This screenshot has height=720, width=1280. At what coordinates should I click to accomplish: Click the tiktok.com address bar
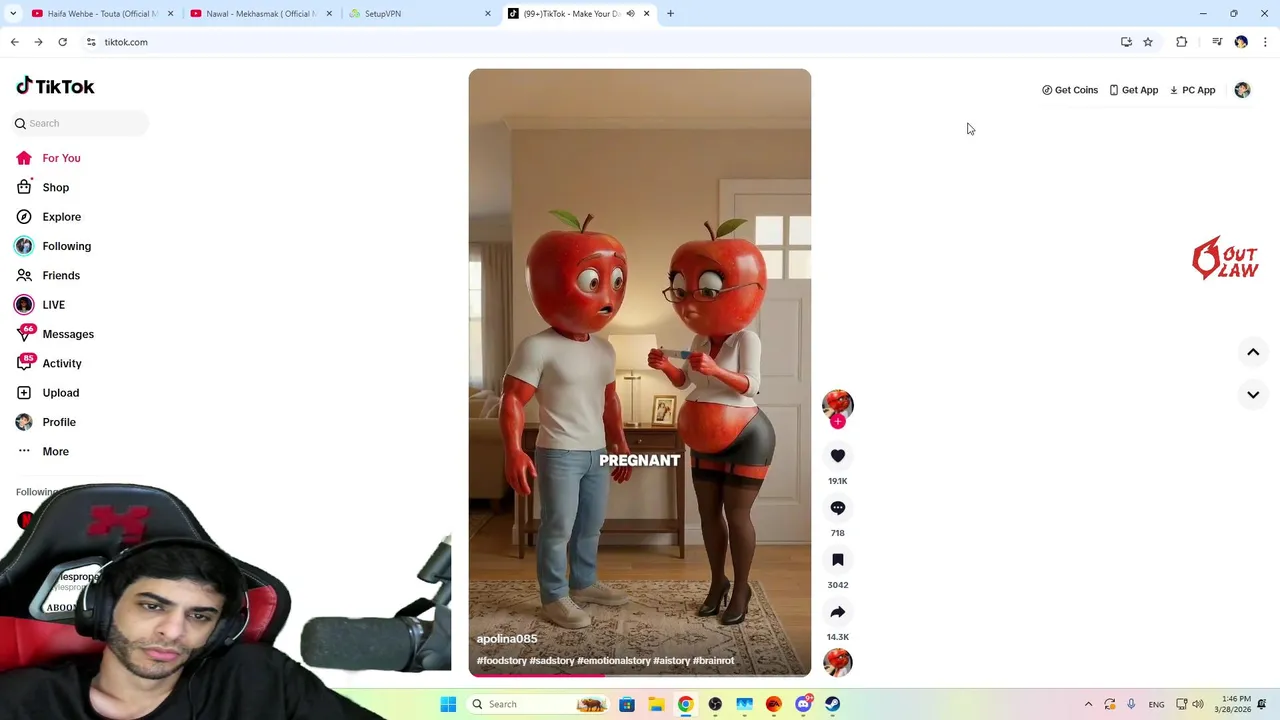[x=600, y=42]
